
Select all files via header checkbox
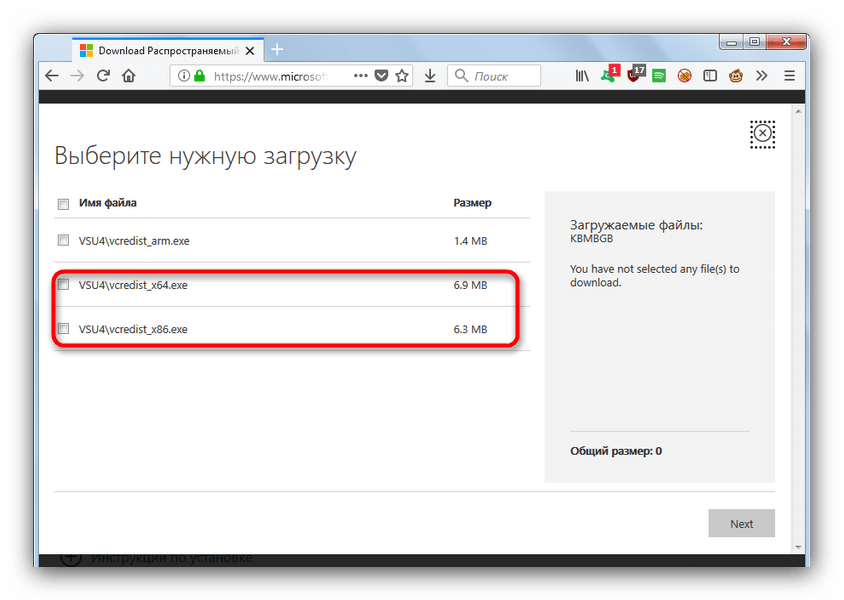[64, 204]
